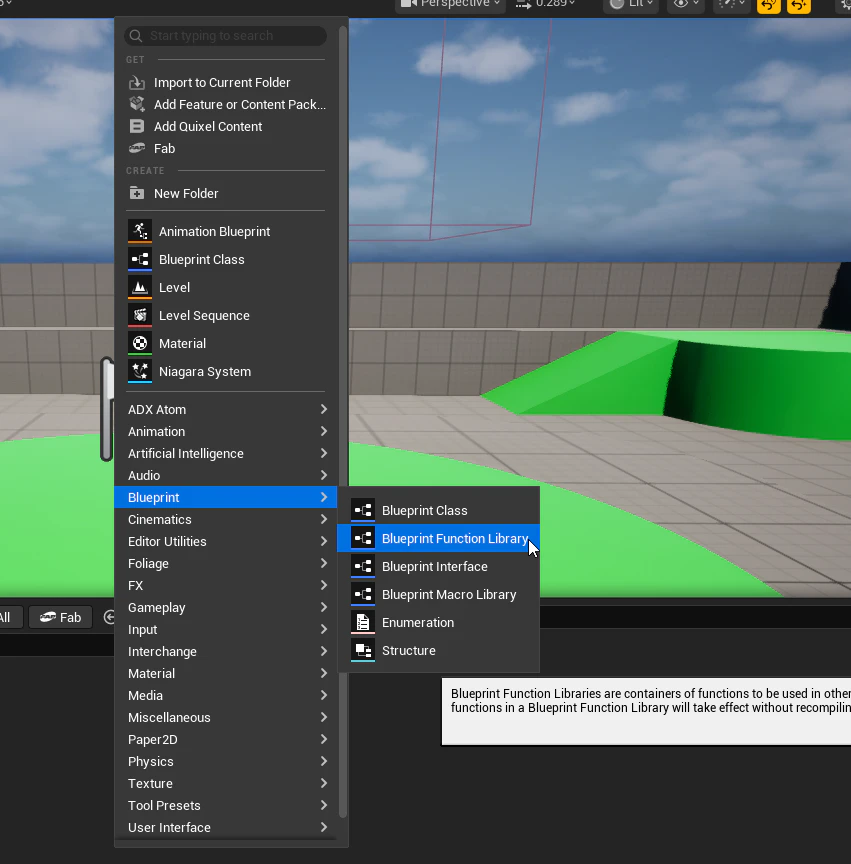Screen dimensions: 851x864
Task: Click the Blueprint Class icon in main menu
Action: pos(140,260)
